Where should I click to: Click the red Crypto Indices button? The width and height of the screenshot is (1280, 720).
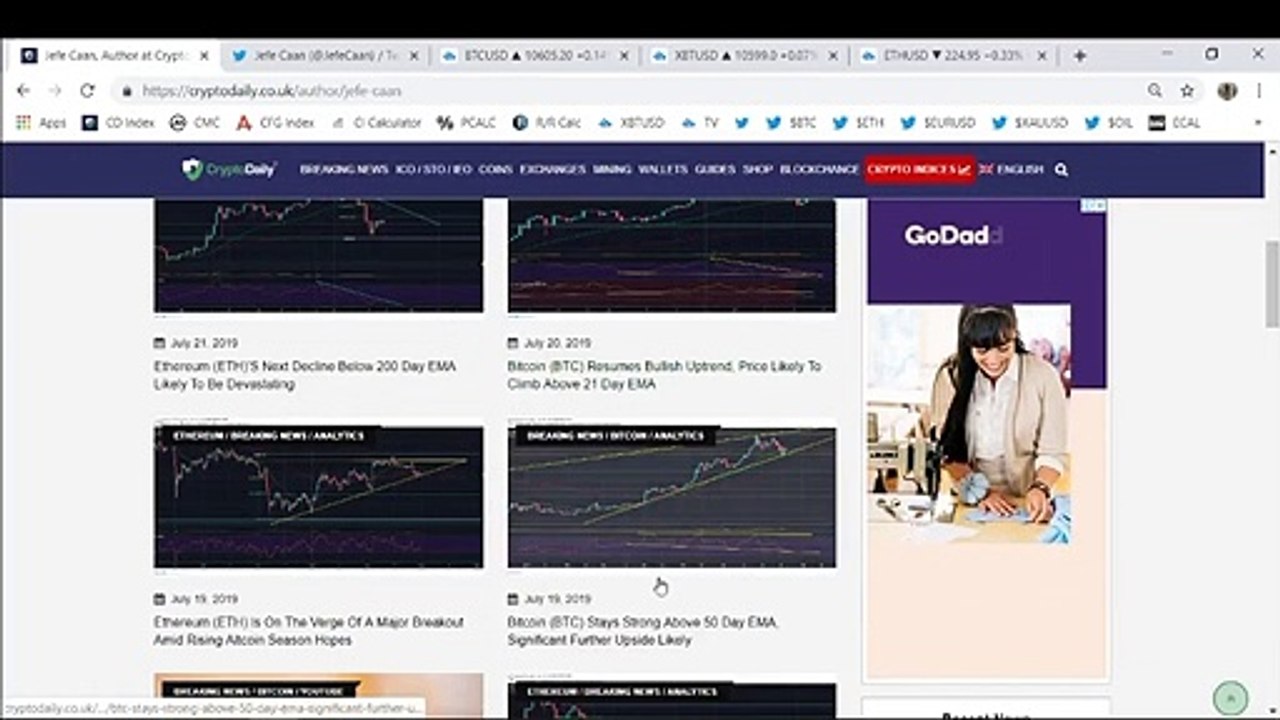coord(919,170)
